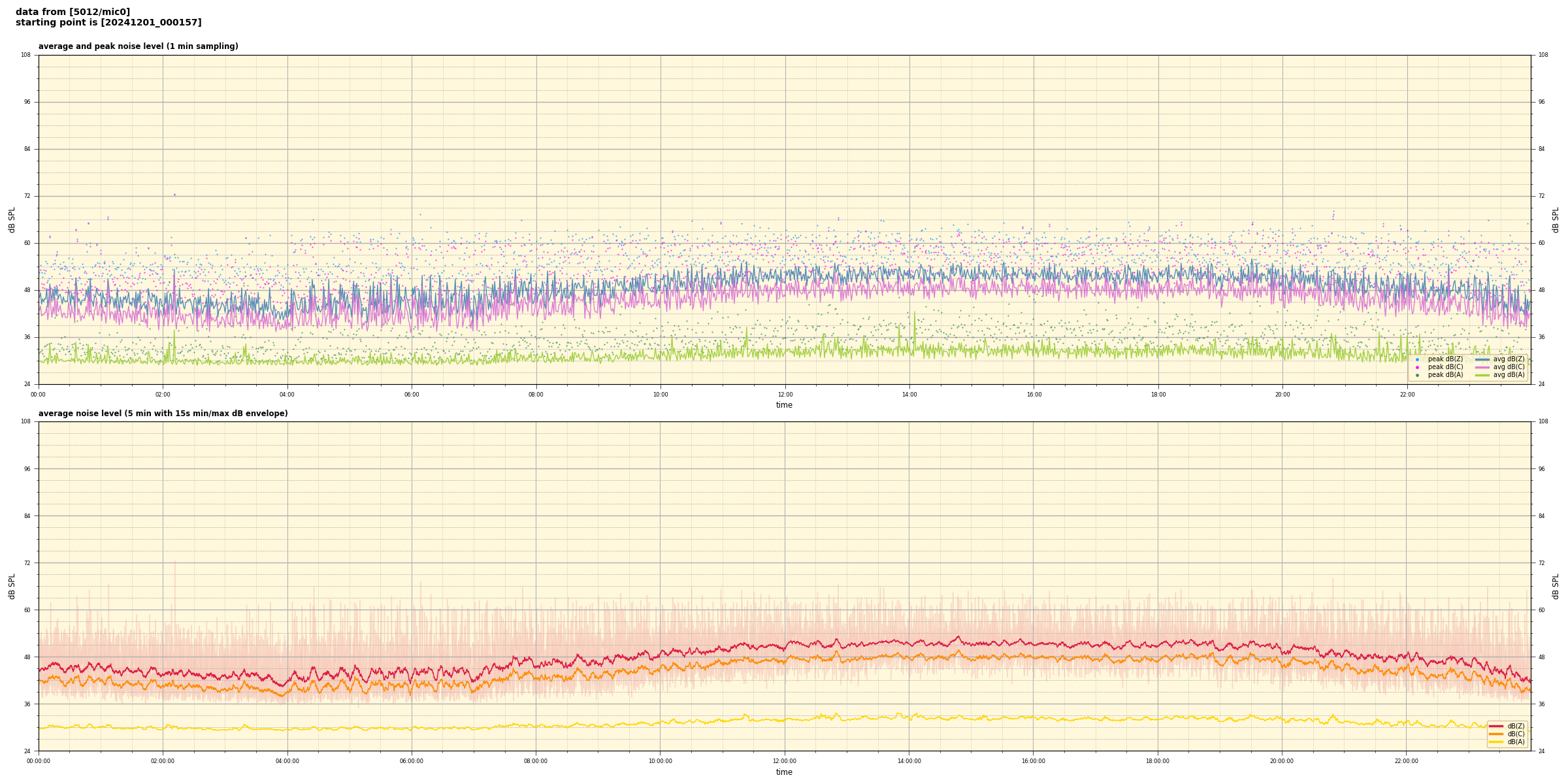Click the 'data from [5012/mic0]' header text
The height and width of the screenshot is (784, 1568).
point(73,12)
